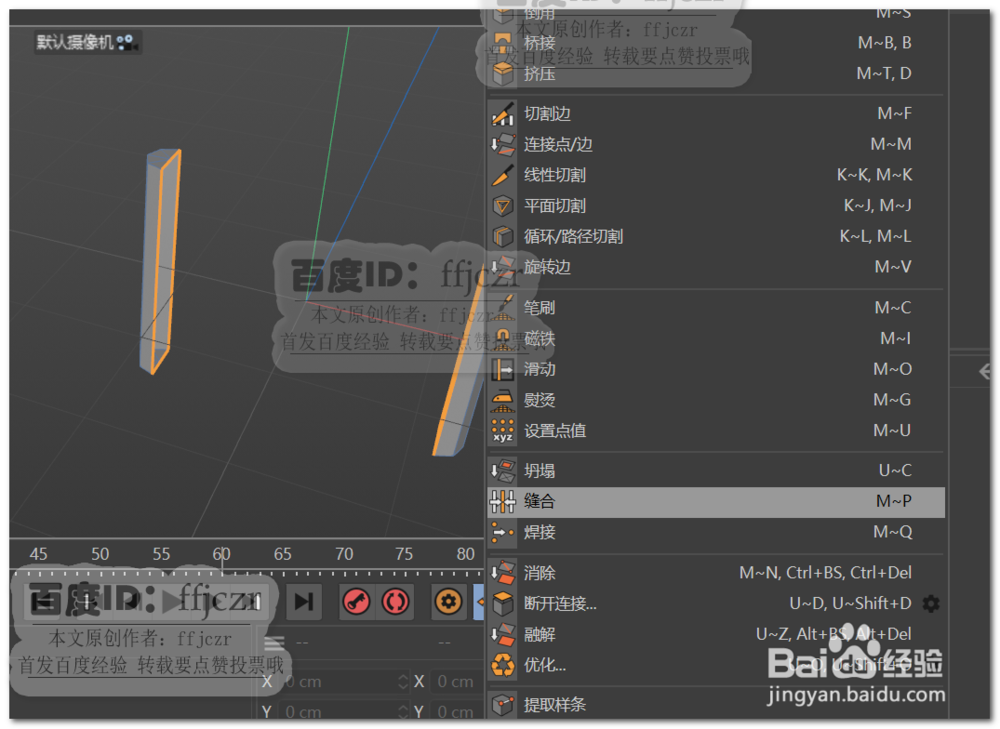Click the jump-to-end playback button

[303, 602]
